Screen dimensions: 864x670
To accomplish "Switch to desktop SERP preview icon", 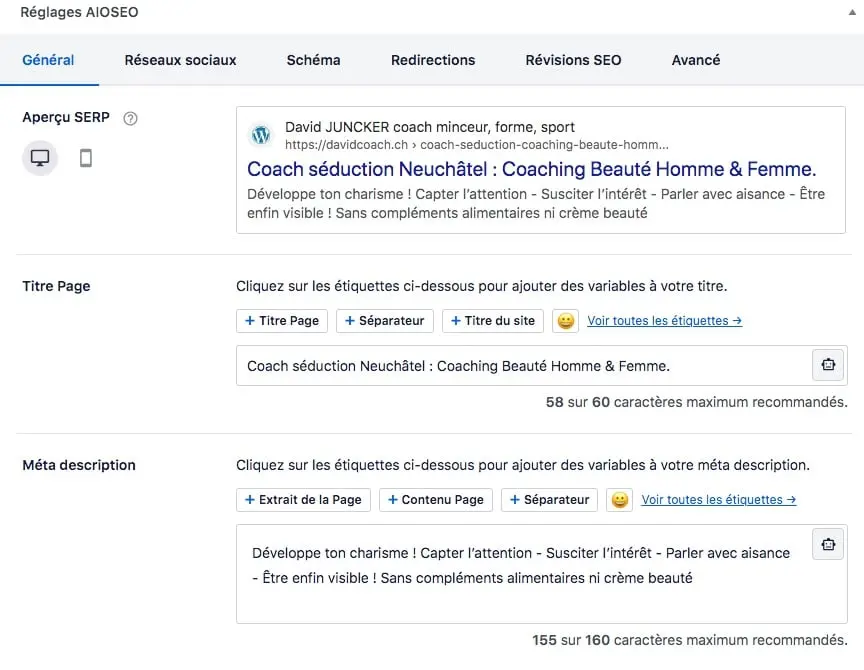I will [x=40, y=158].
